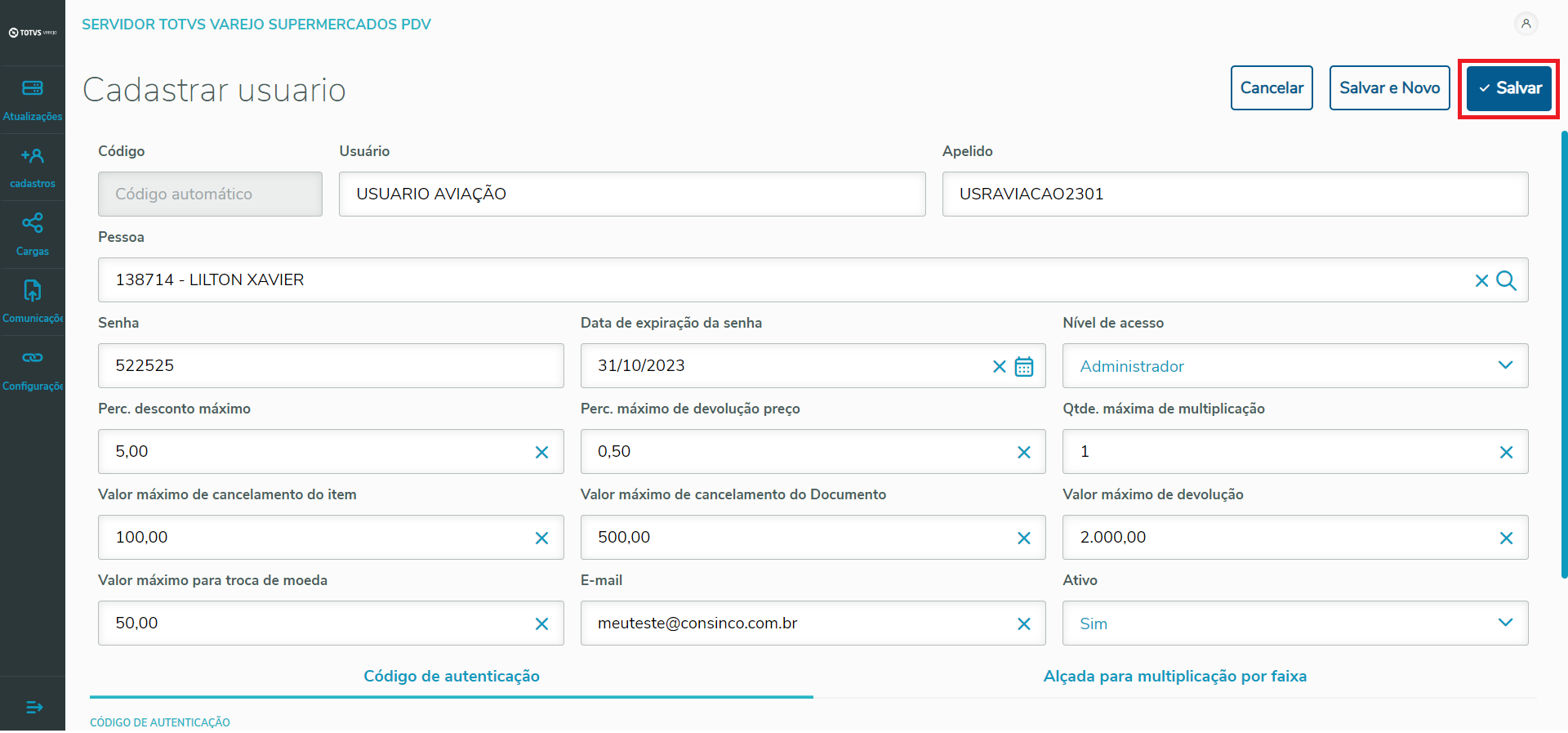The width and height of the screenshot is (1568, 733).
Task: Open Cargas in the sidebar
Action: 33,235
